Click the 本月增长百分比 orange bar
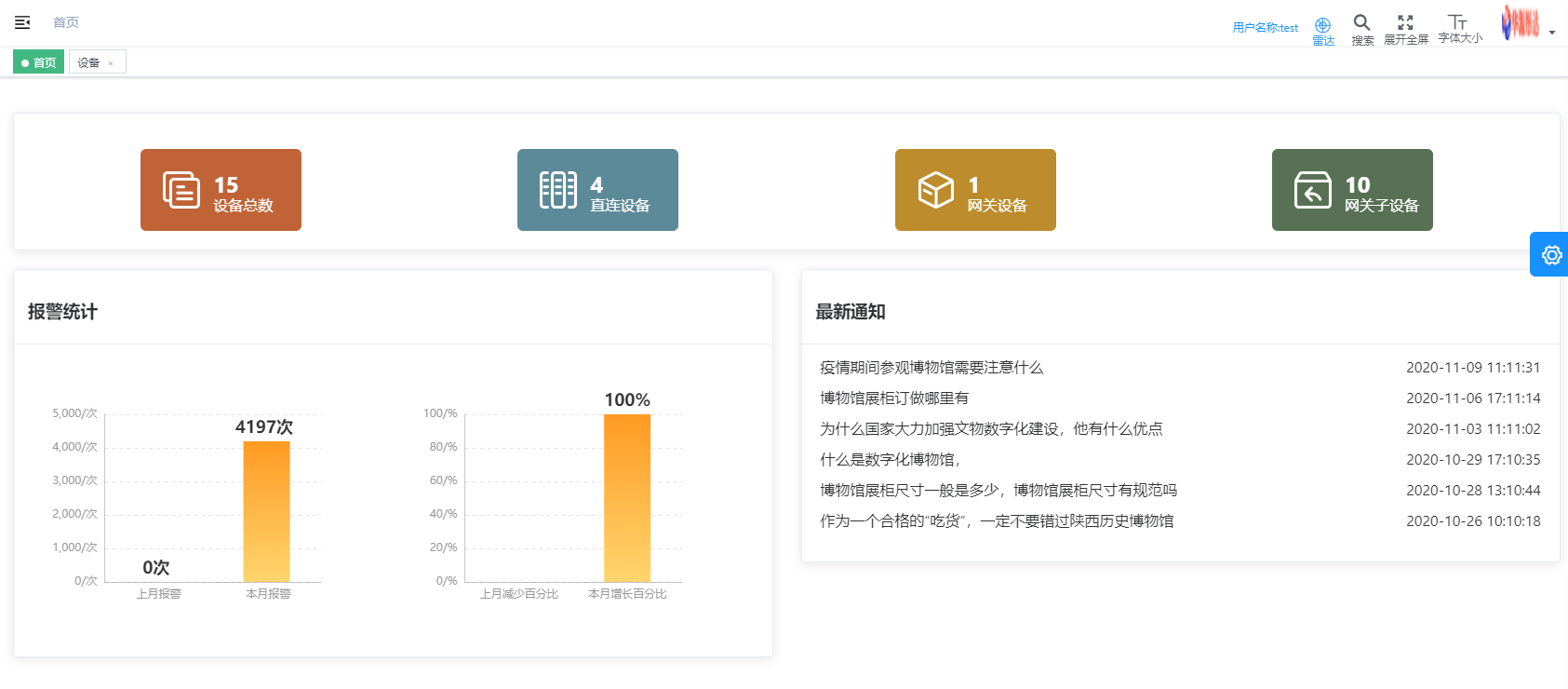Screen dimensions: 1568x689 tap(627, 498)
